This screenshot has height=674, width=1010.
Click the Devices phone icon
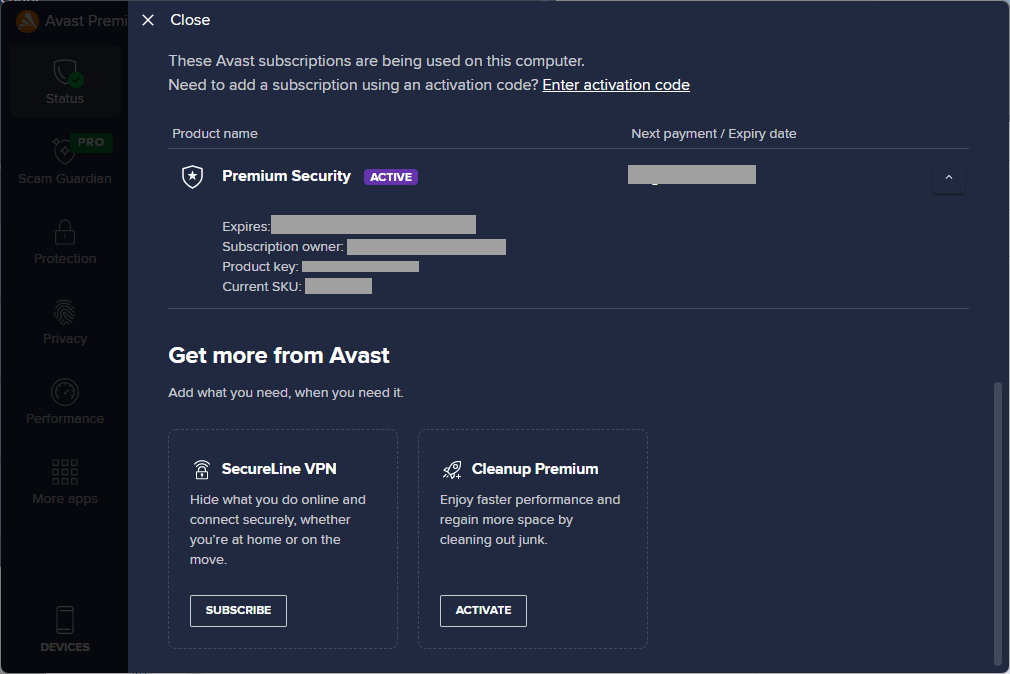pyautogui.click(x=64, y=619)
